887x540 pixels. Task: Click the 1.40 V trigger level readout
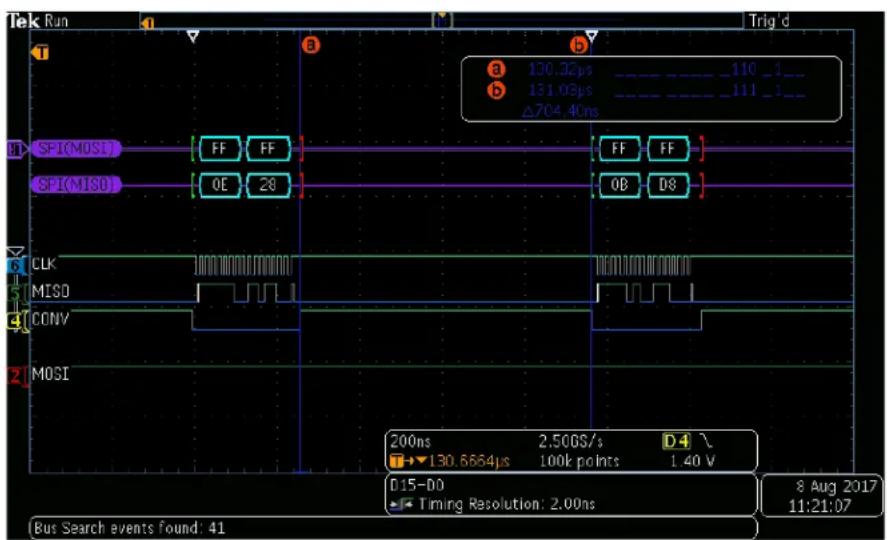692,461
